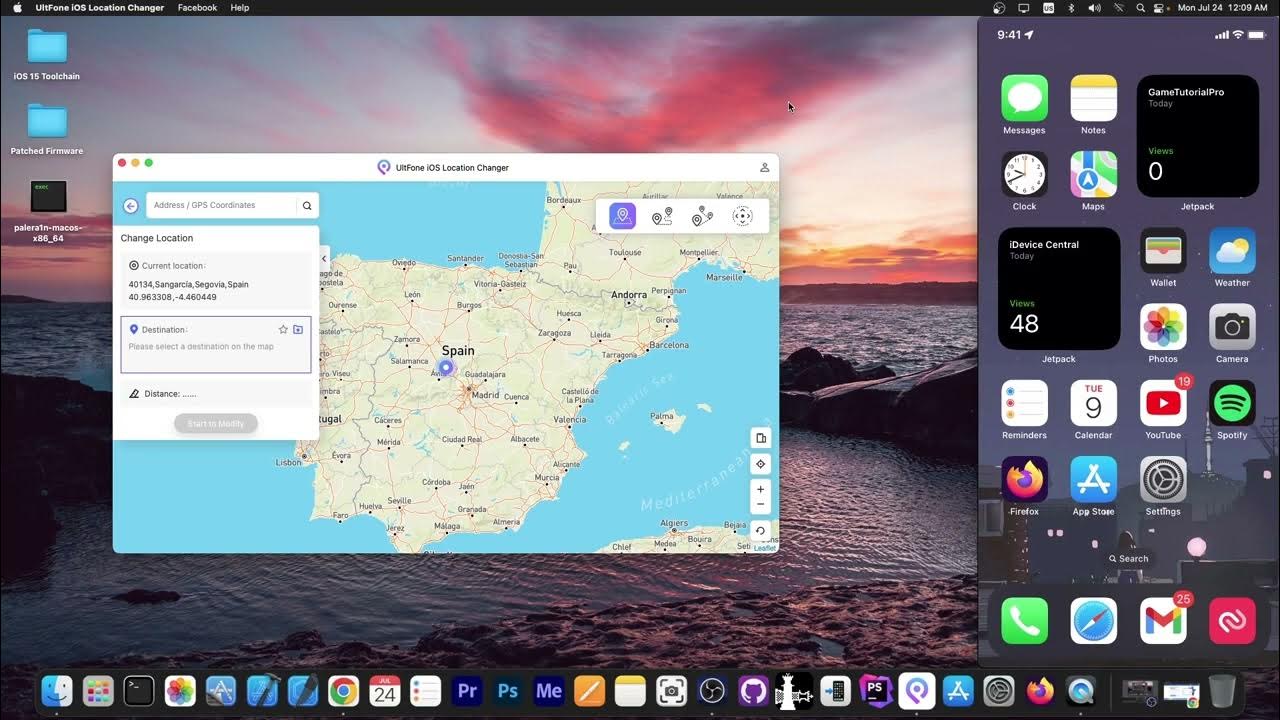
Task: Click the device panel icon on the map
Action: tap(761, 438)
